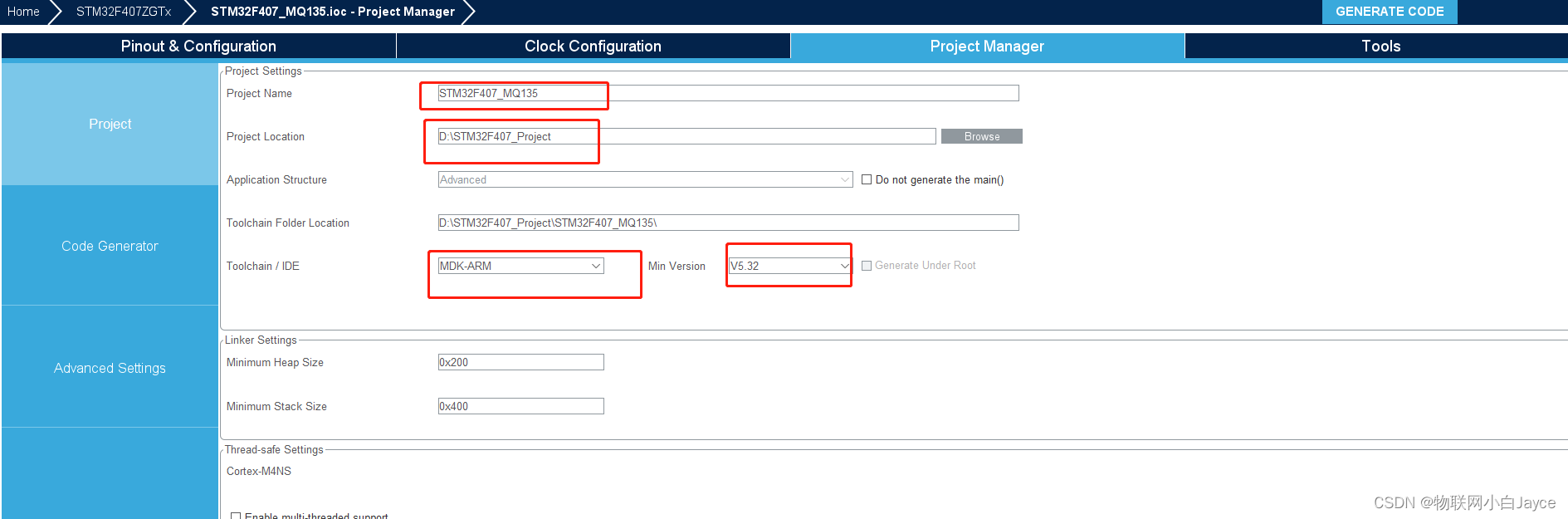Click the Project Name label
Screen dimensions: 1568x519
259,93
